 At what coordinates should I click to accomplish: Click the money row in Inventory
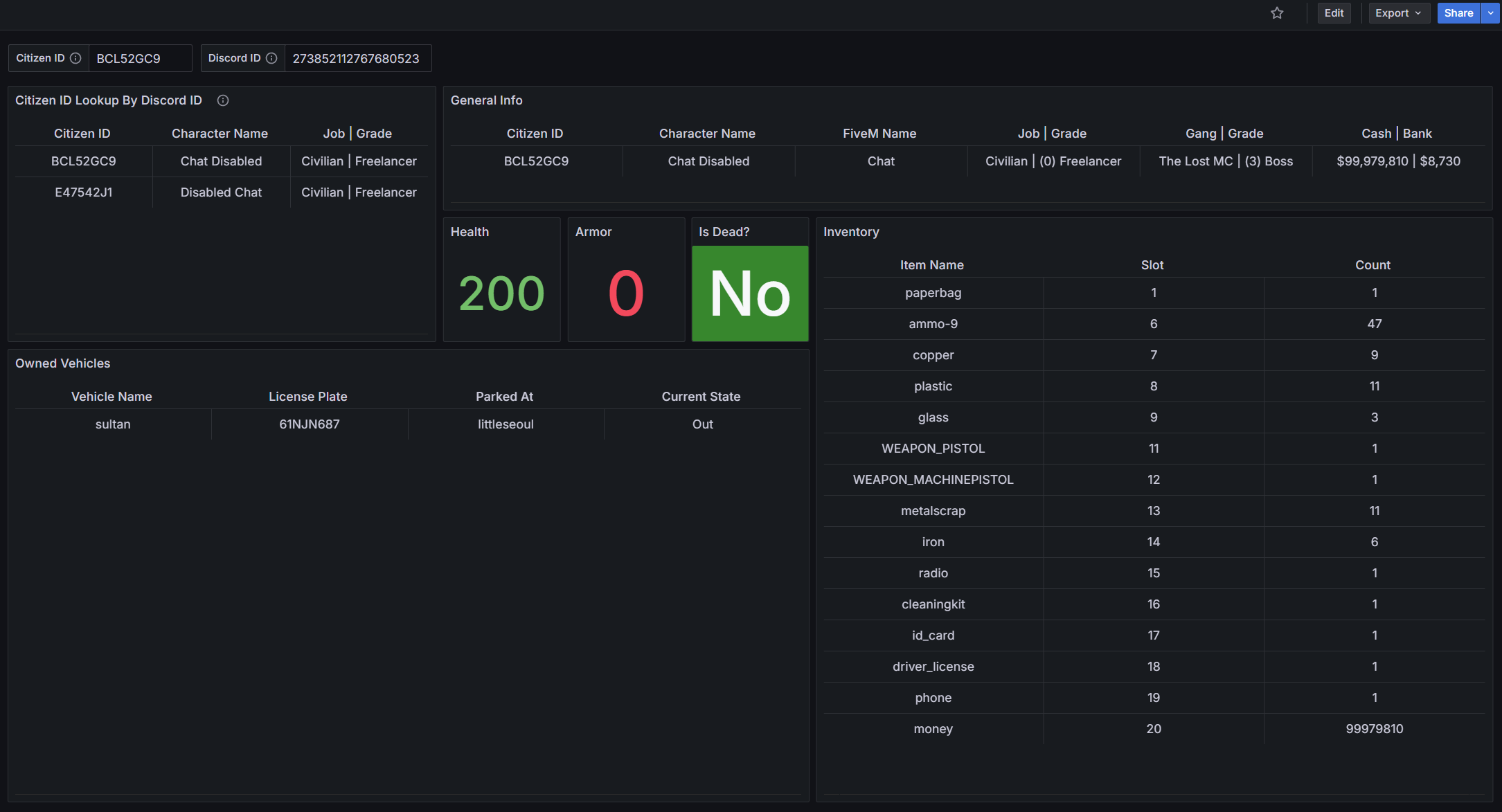tap(933, 728)
